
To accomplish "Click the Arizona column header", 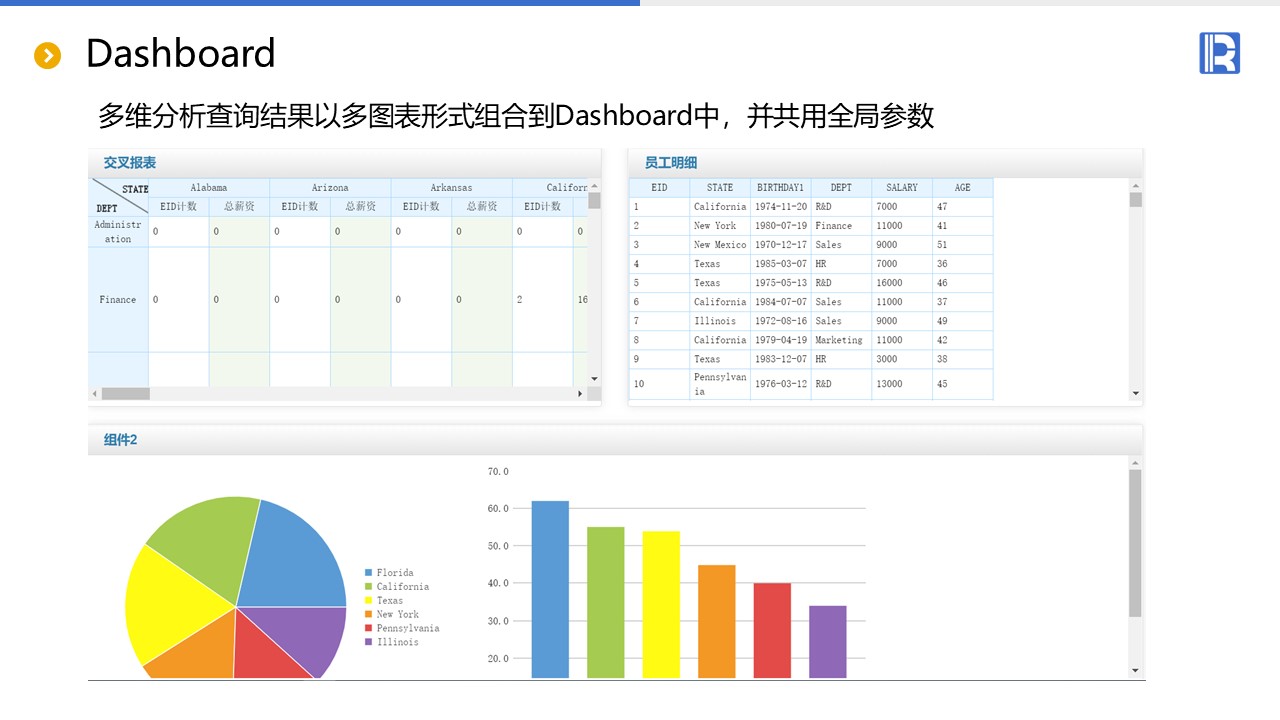I will pos(330,188).
